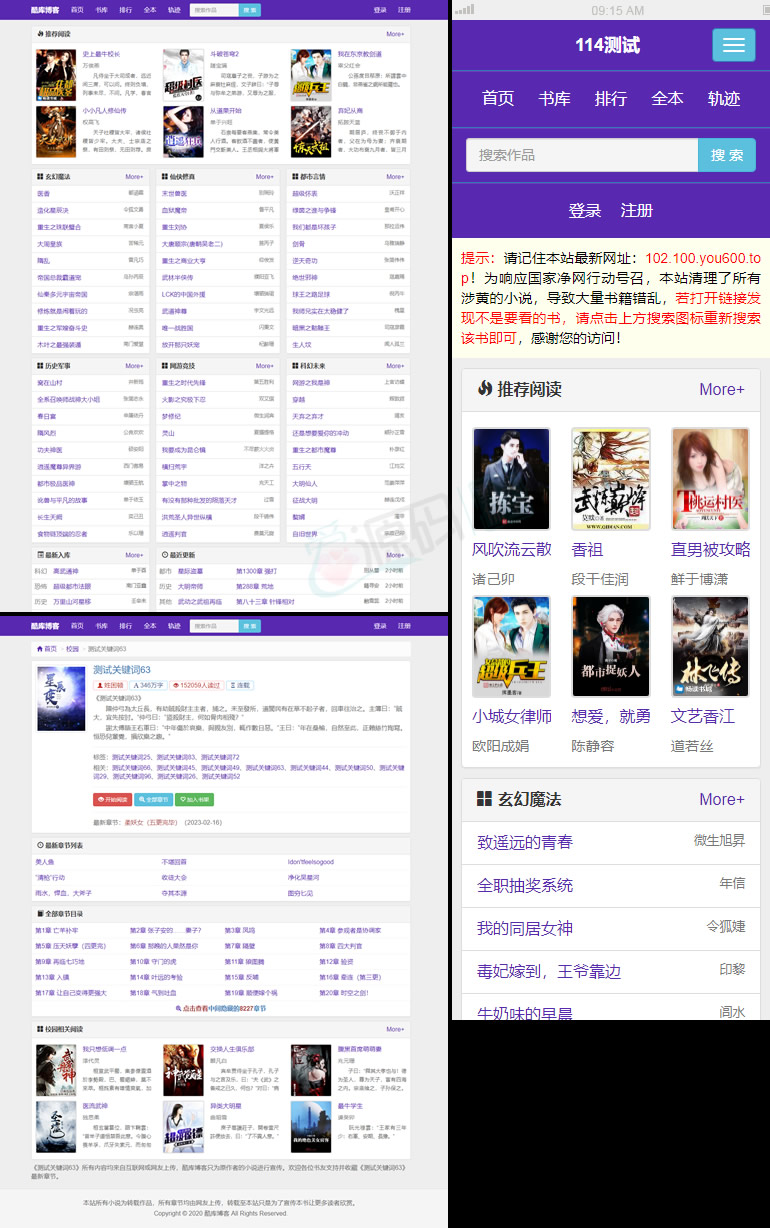This screenshot has width=770, height=1228.
Task: Click the flame icon next to mobile 推荐阅读
Action: pyautogui.click(x=484, y=389)
